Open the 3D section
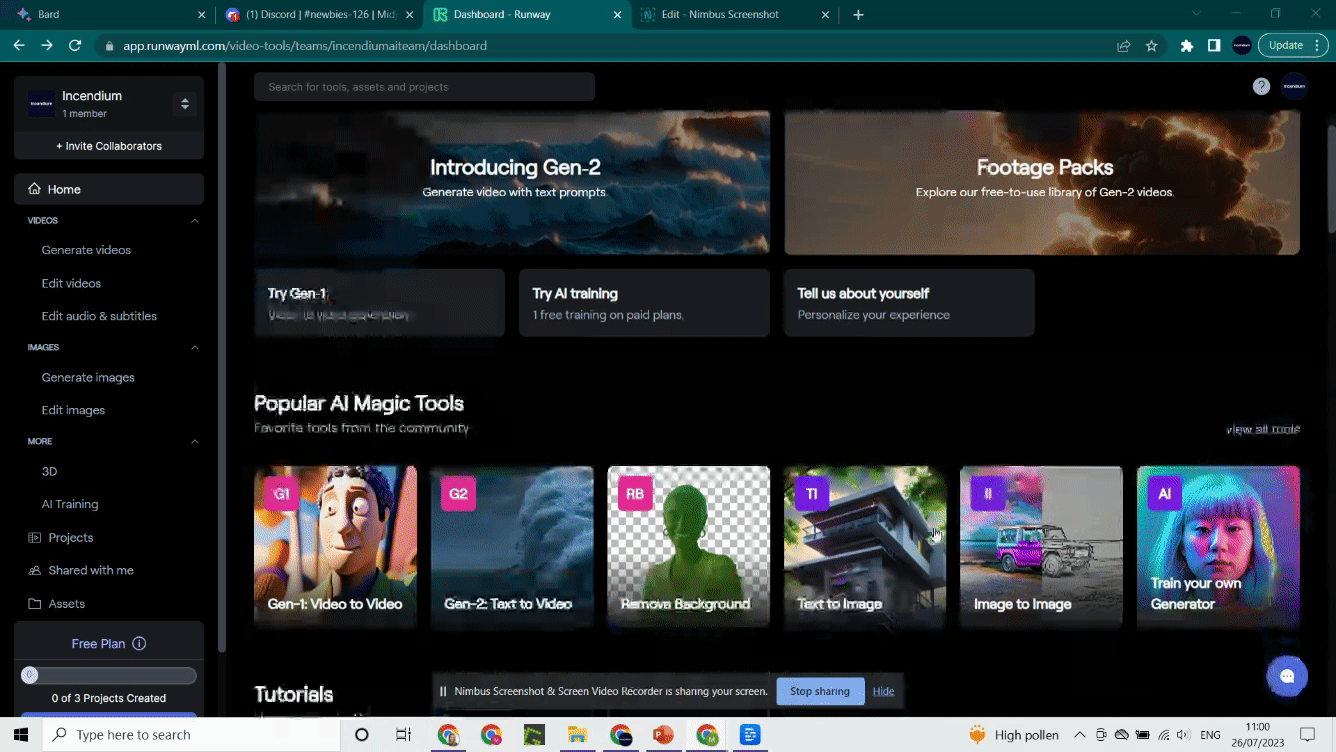This screenshot has width=1336, height=752. [49, 472]
